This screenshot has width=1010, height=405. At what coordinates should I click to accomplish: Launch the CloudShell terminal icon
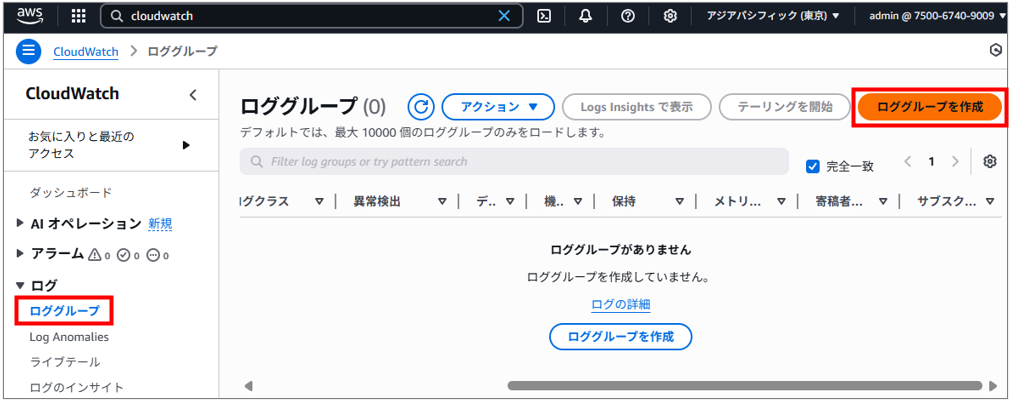pos(544,17)
